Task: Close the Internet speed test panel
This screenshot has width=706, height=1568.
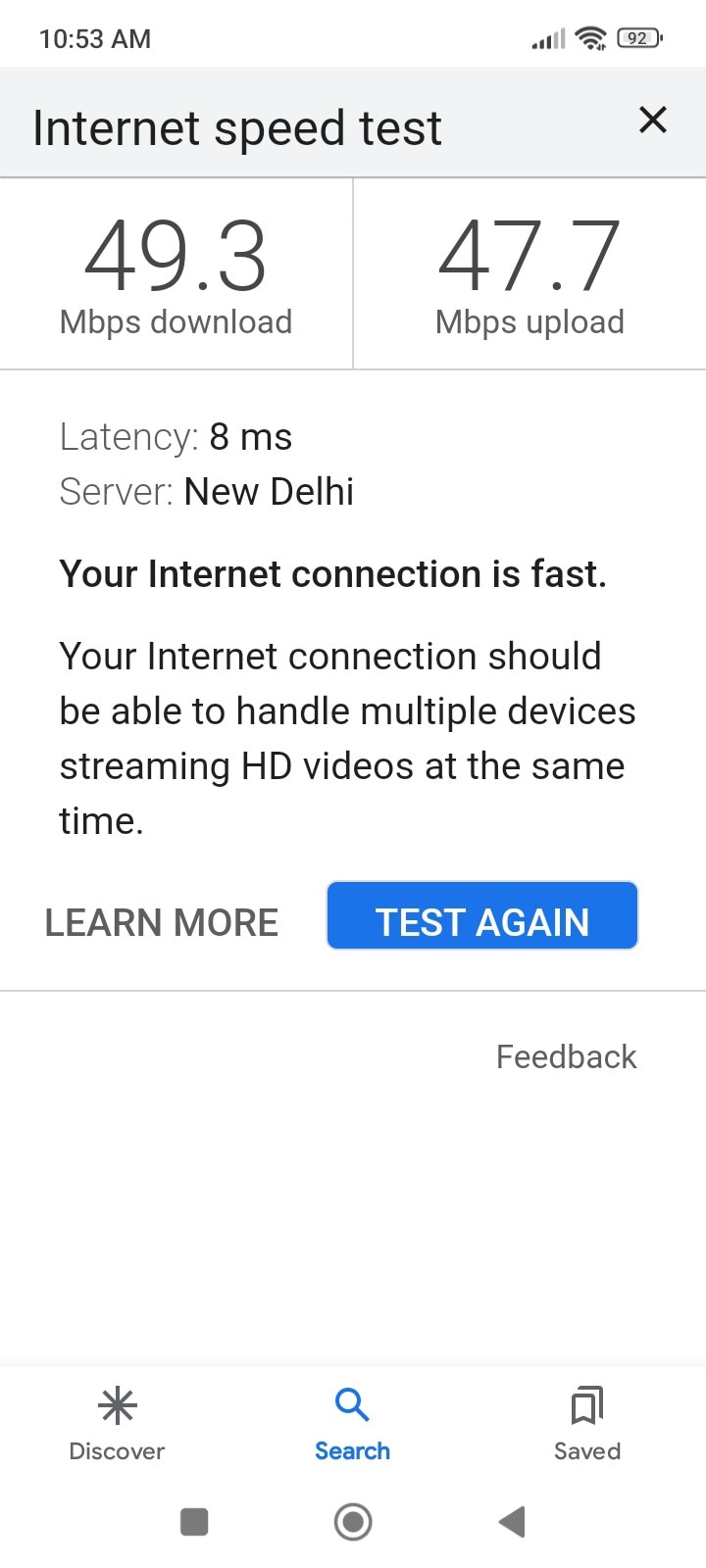Action: click(x=652, y=121)
